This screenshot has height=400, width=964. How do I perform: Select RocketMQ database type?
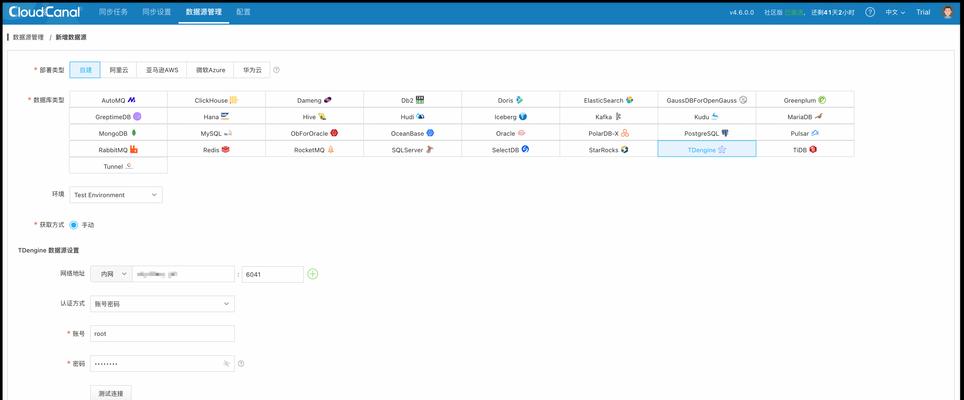coord(314,149)
